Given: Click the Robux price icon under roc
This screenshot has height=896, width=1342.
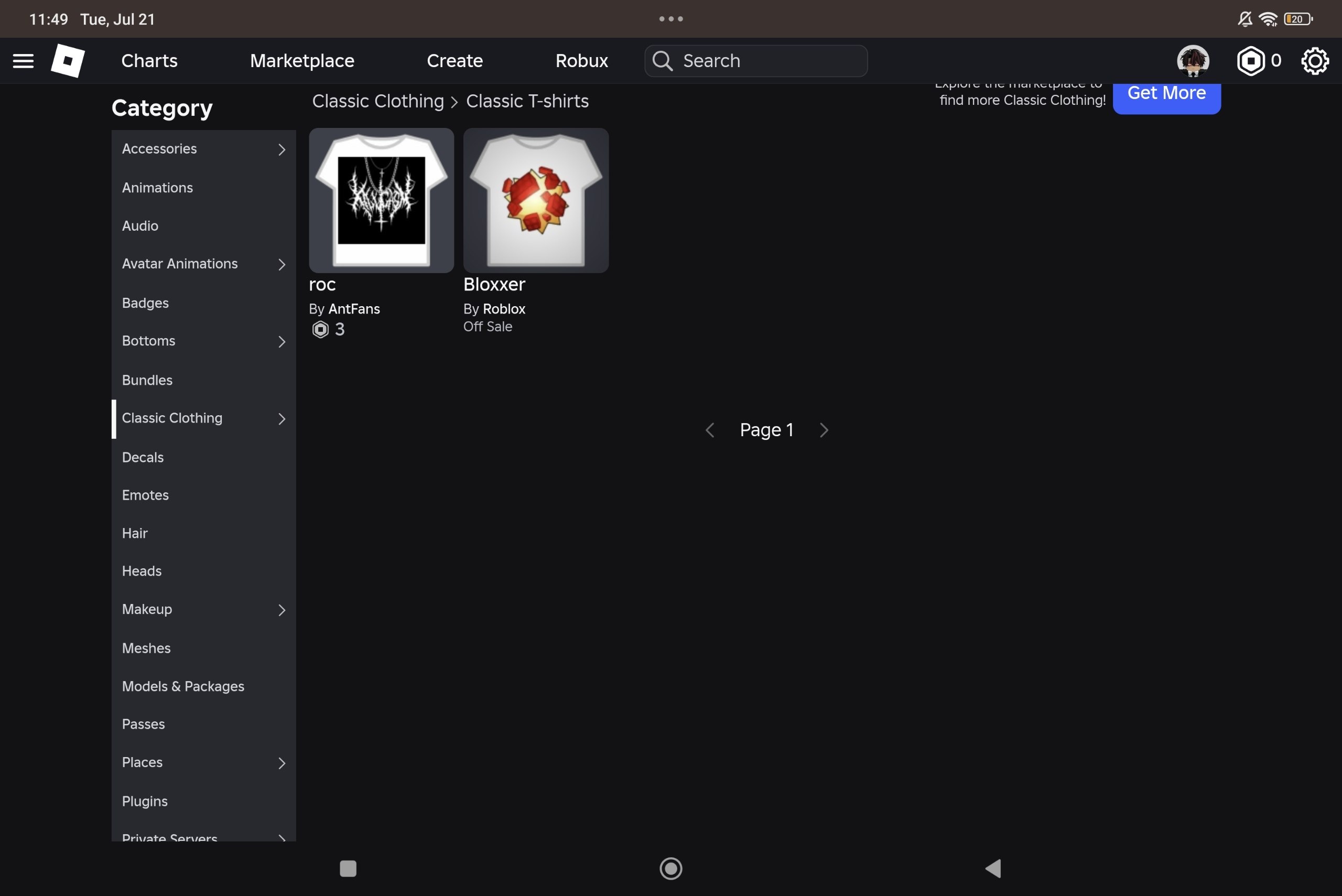Looking at the screenshot, I should [320, 329].
